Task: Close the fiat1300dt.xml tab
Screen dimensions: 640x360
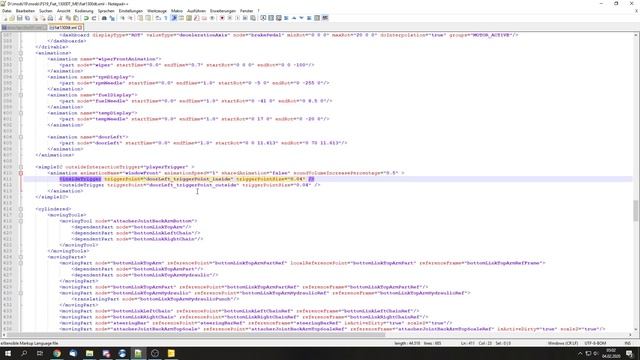Action: tap(80, 28)
